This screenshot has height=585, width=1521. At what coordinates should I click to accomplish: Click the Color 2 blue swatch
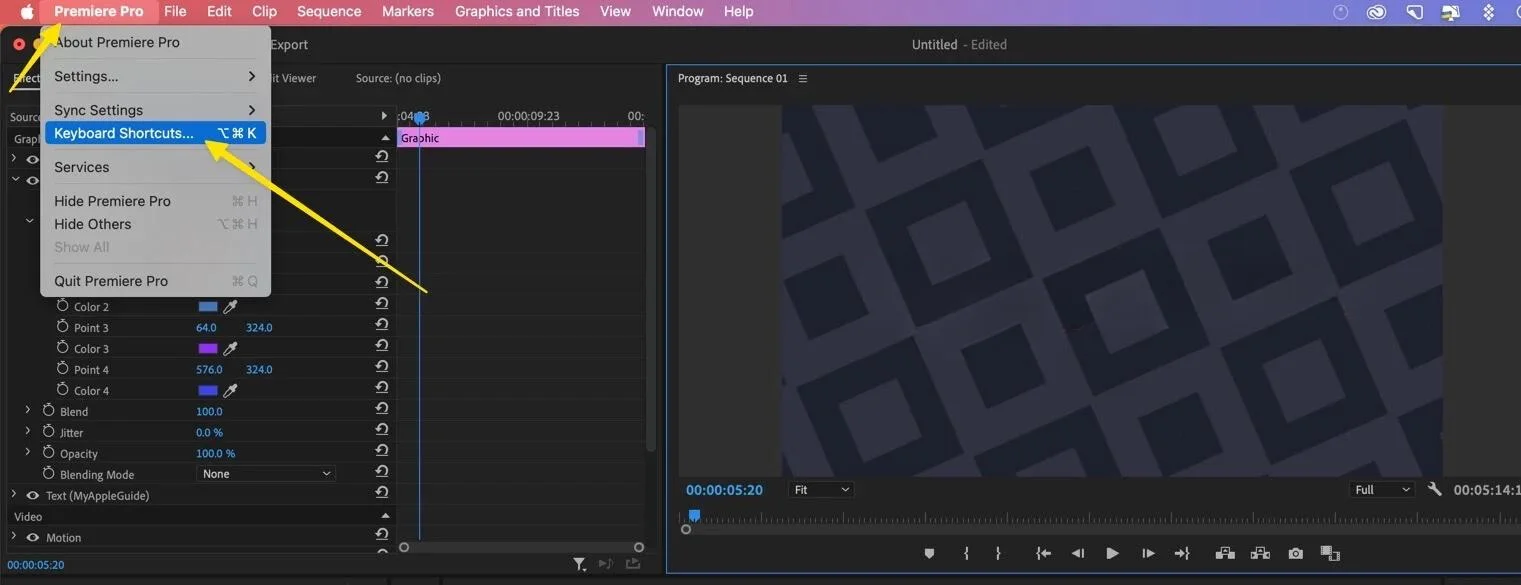coord(208,307)
